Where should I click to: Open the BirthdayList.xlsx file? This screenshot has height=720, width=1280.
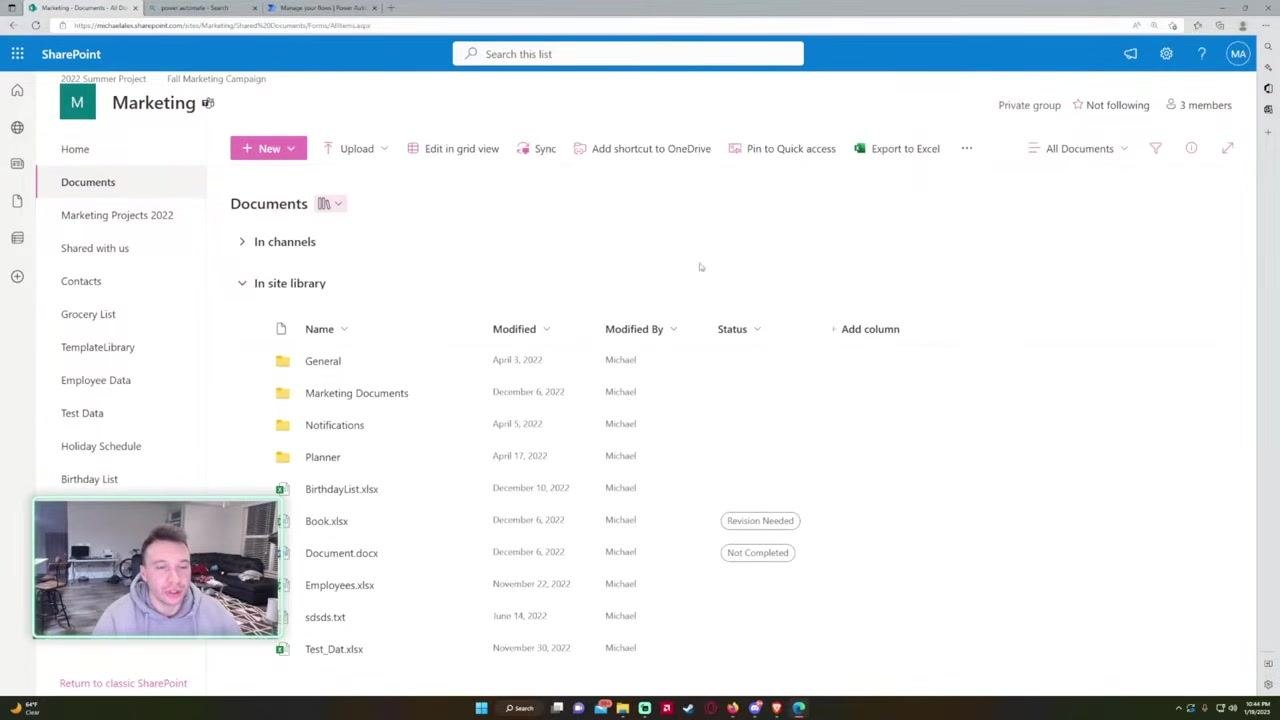tap(341, 489)
